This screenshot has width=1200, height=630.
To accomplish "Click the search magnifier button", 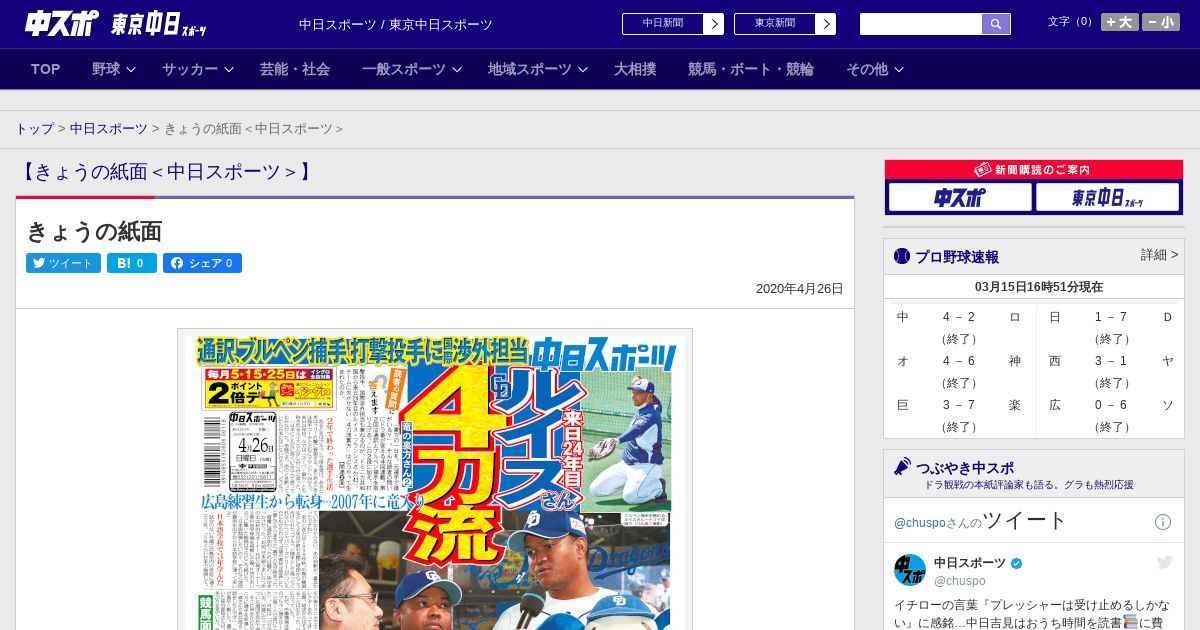I will point(996,24).
